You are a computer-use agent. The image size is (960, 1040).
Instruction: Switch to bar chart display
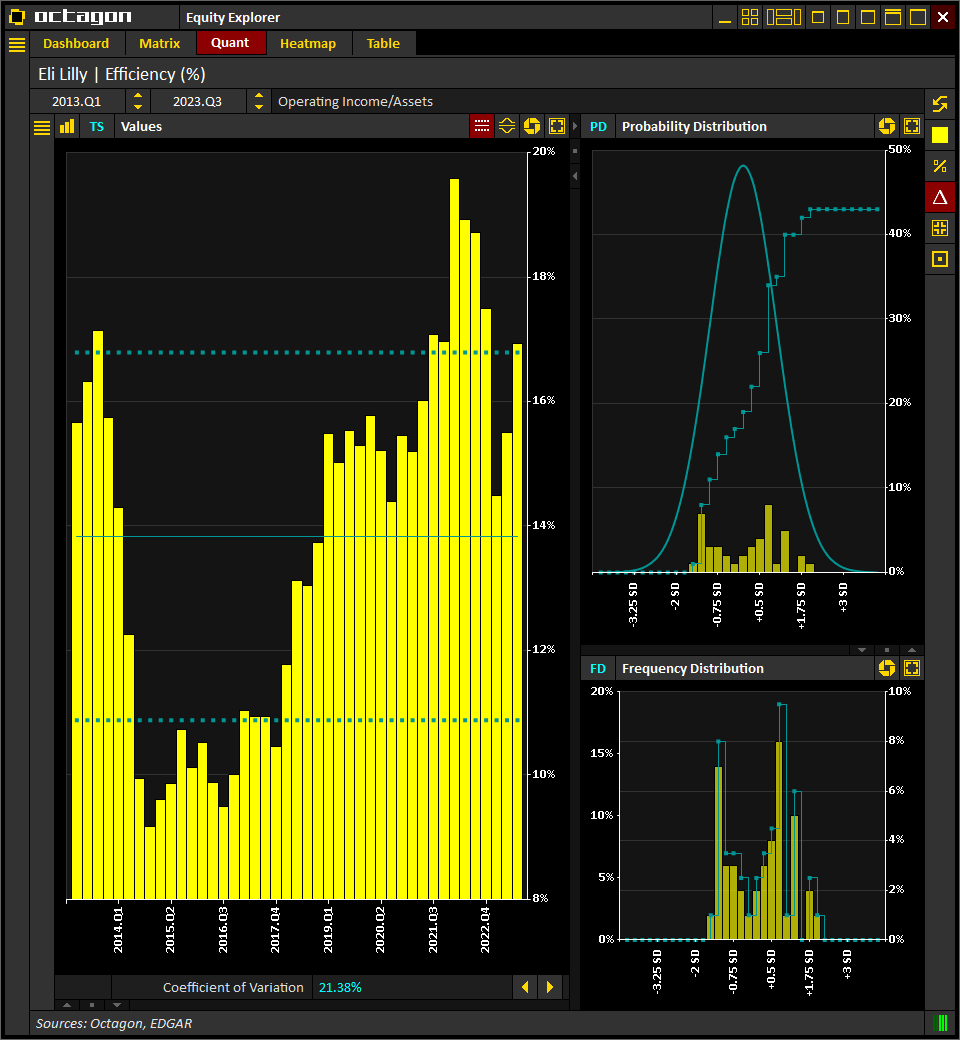[x=67, y=127]
